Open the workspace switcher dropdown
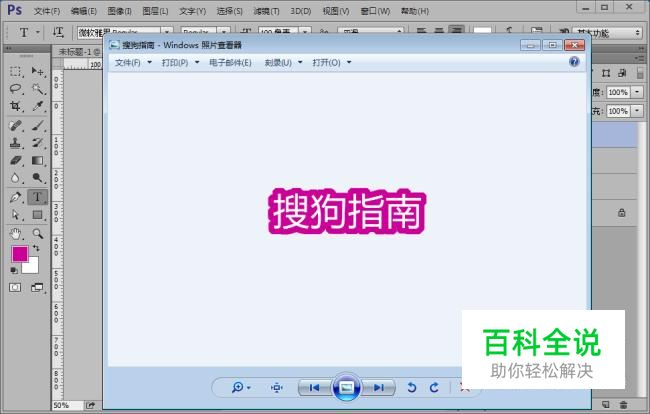This screenshot has width=650, height=414. [608, 33]
